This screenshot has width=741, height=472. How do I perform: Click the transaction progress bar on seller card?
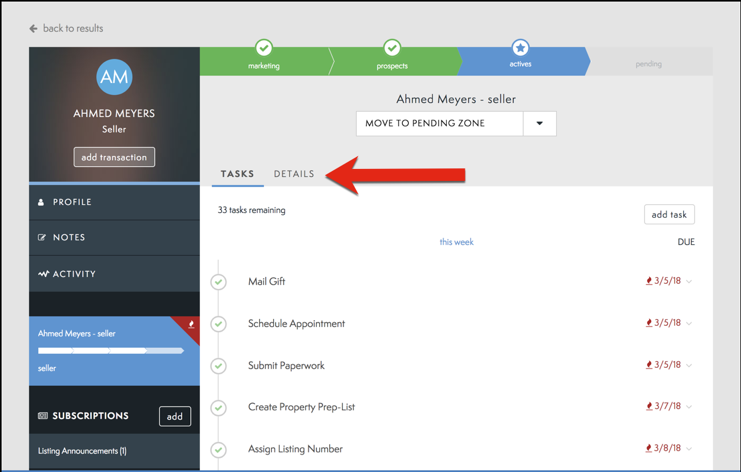point(110,351)
